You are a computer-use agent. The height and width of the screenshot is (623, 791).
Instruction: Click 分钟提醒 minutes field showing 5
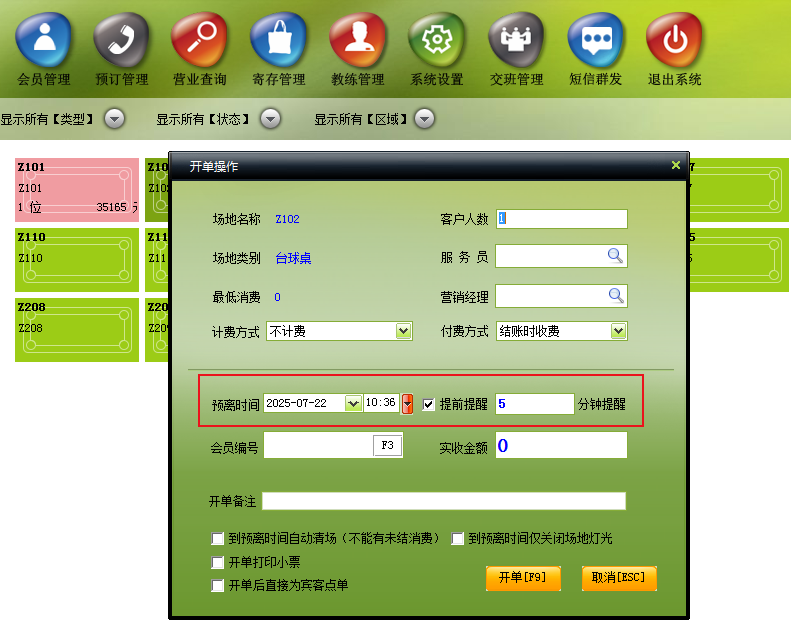pos(535,404)
